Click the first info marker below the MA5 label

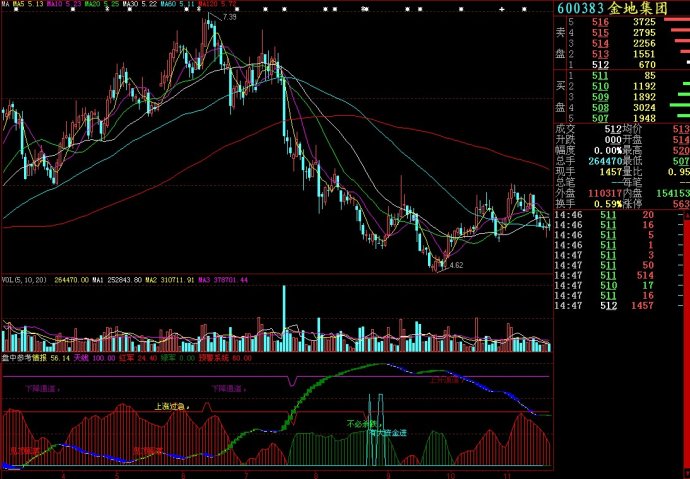tap(16, 9)
